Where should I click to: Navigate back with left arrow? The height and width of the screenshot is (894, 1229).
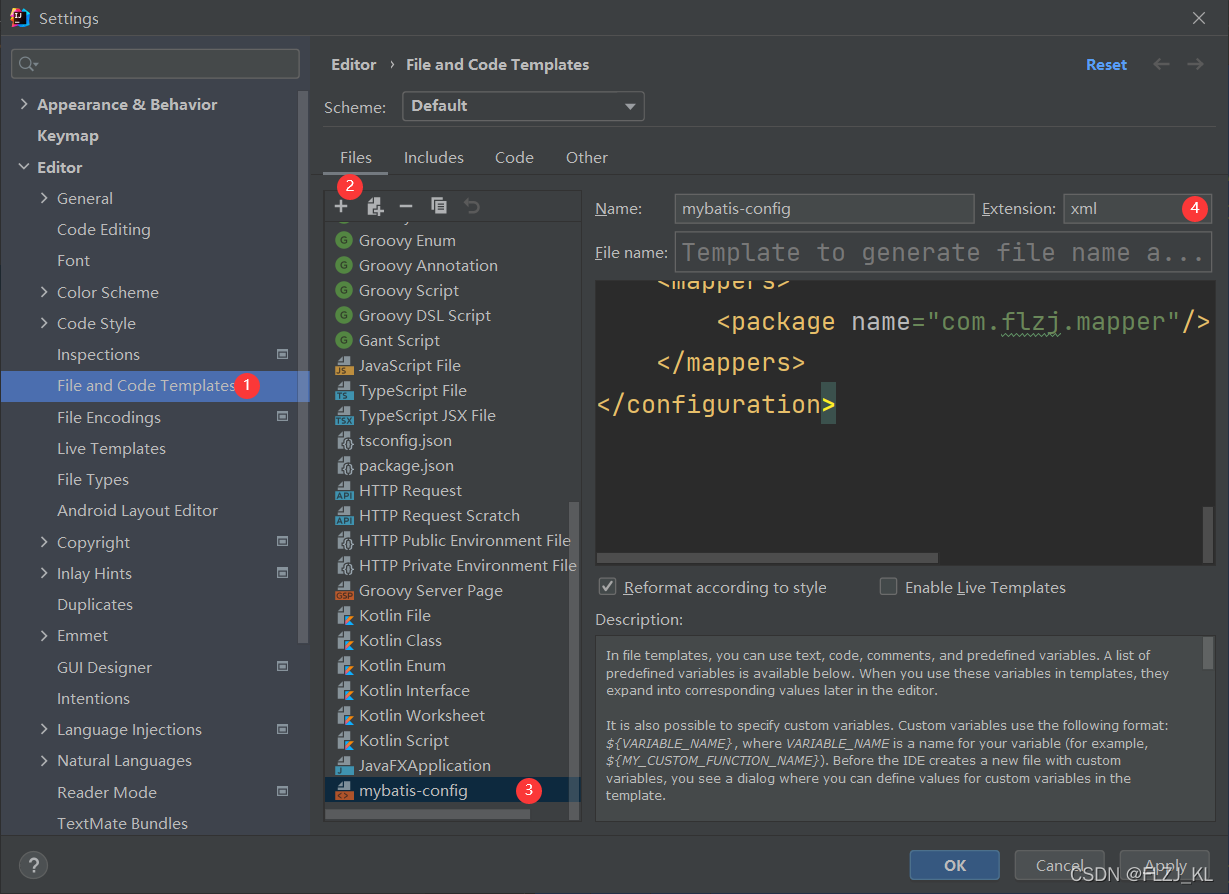point(1161,64)
